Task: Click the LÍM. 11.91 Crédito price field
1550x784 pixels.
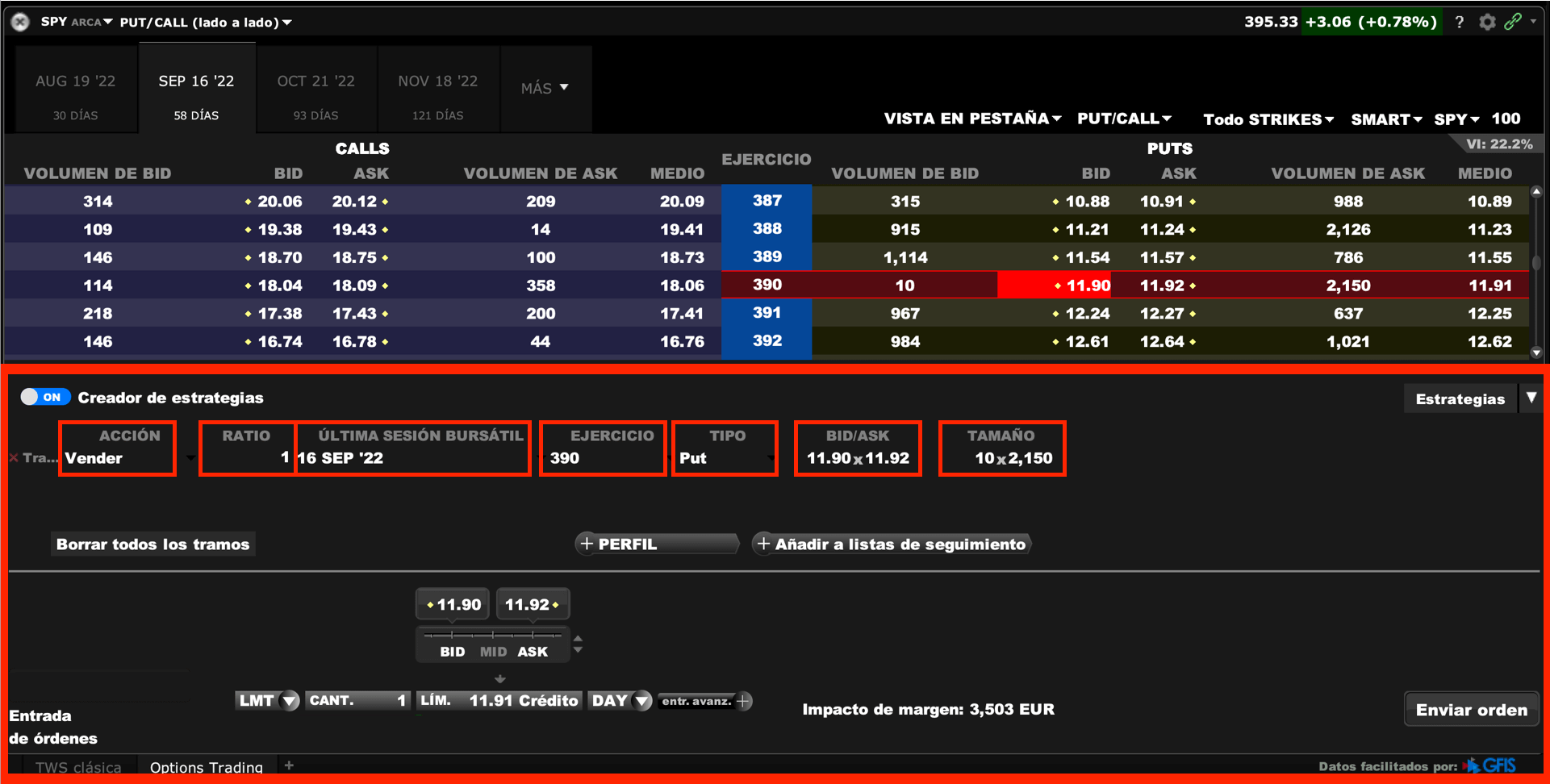Action: (x=499, y=700)
